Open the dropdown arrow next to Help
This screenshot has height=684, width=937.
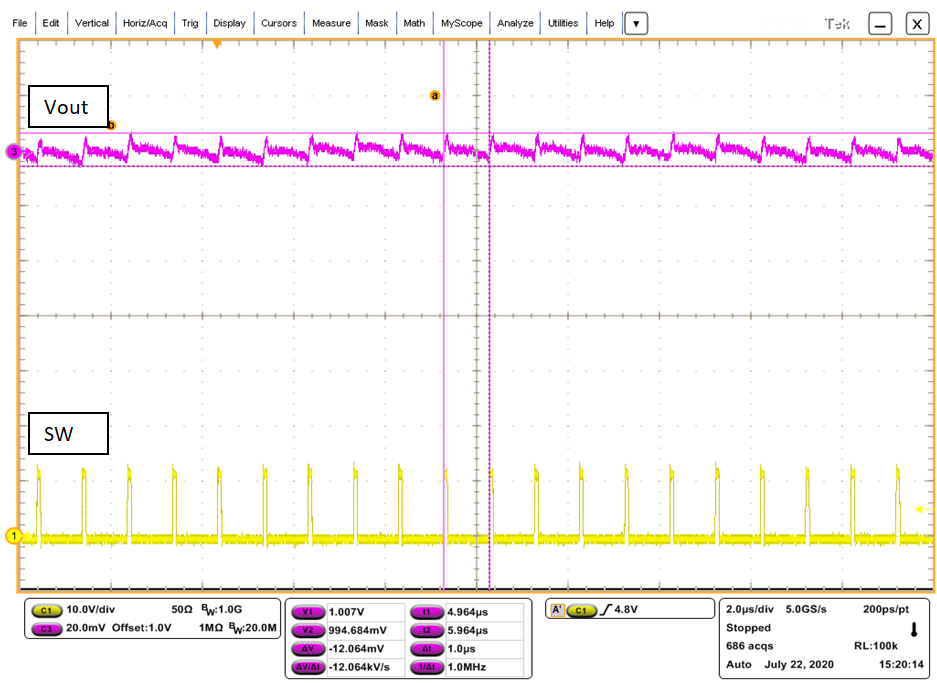point(636,22)
